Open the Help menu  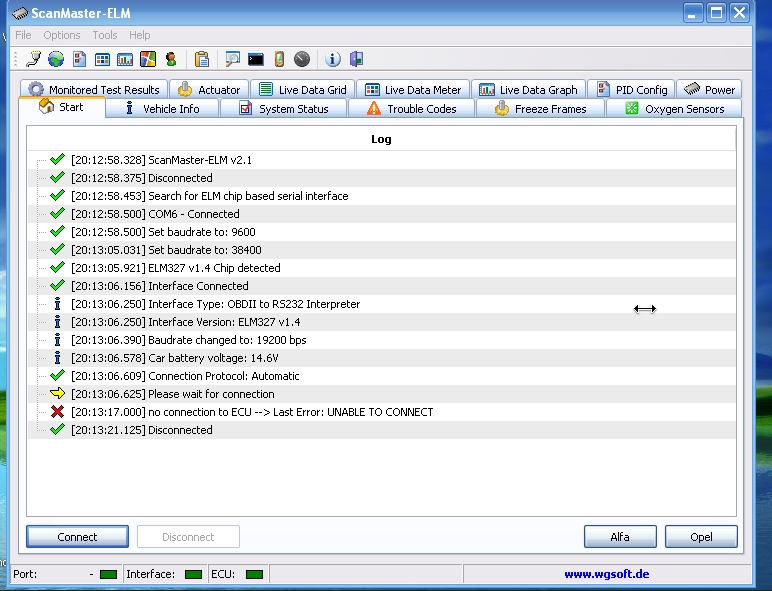pos(139,35)
